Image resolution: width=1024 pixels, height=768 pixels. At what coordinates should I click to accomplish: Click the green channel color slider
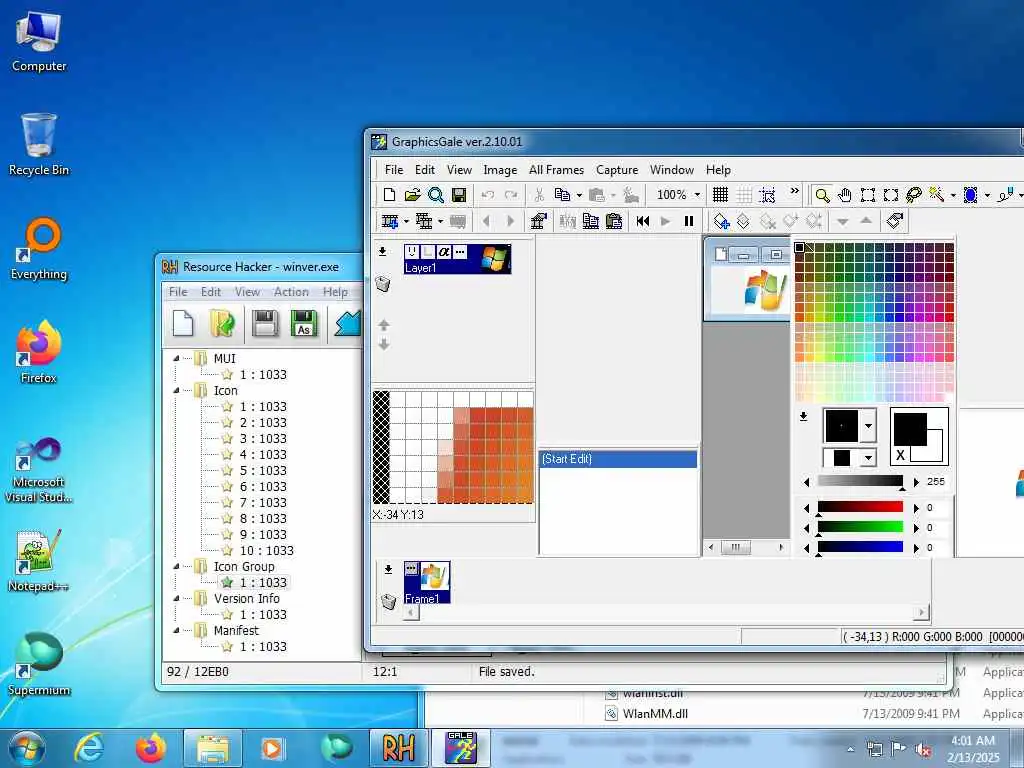(x=860, y=527)
